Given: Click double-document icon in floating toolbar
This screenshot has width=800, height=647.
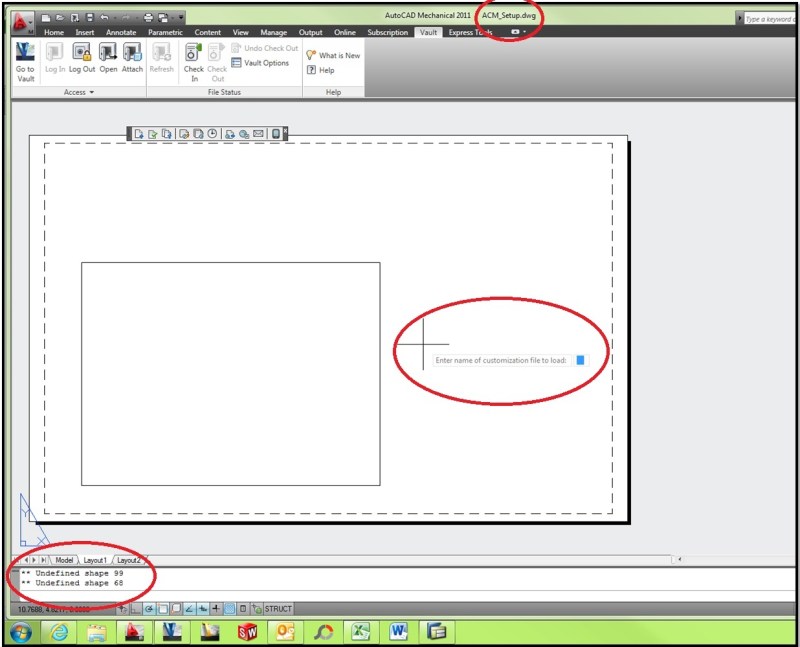Looking at the screenshot, I should (166, 134).
